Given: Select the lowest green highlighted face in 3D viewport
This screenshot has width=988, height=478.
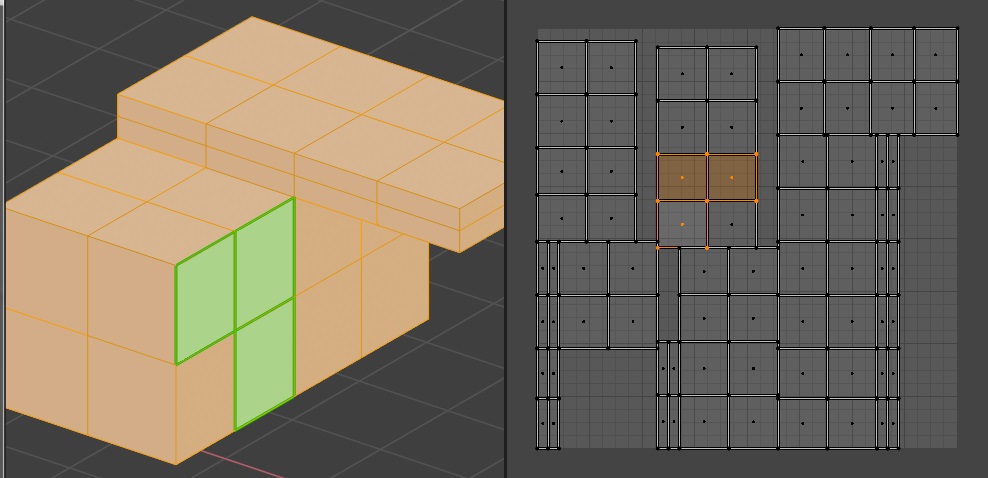Looking at the screenshot, I should coord(265,363).
